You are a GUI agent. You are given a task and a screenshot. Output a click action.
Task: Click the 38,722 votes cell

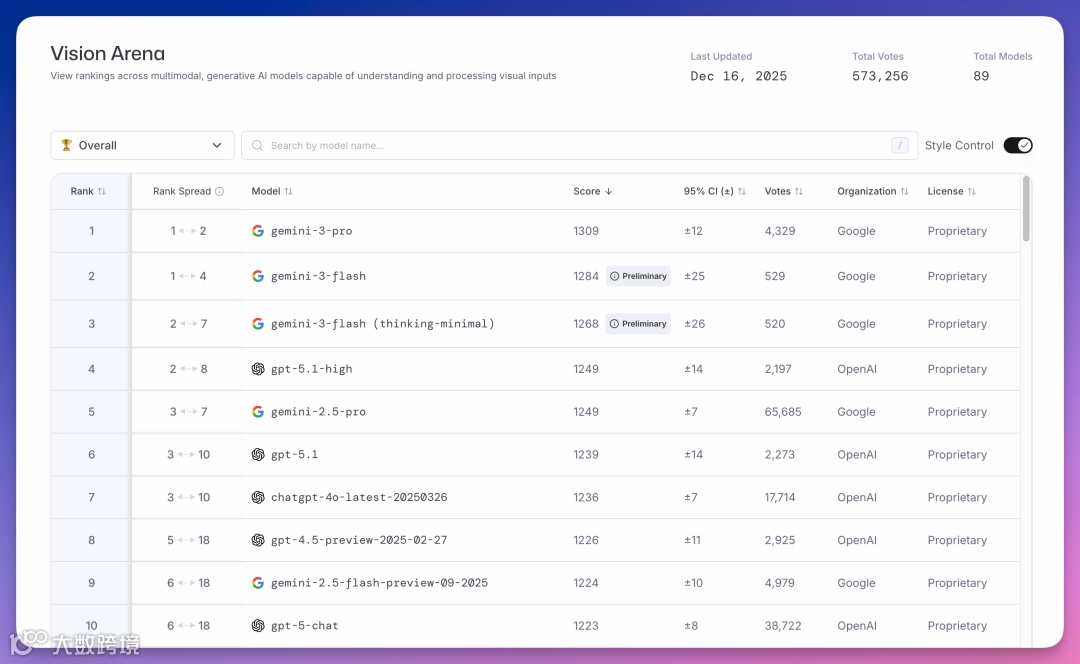coord(782,625)
